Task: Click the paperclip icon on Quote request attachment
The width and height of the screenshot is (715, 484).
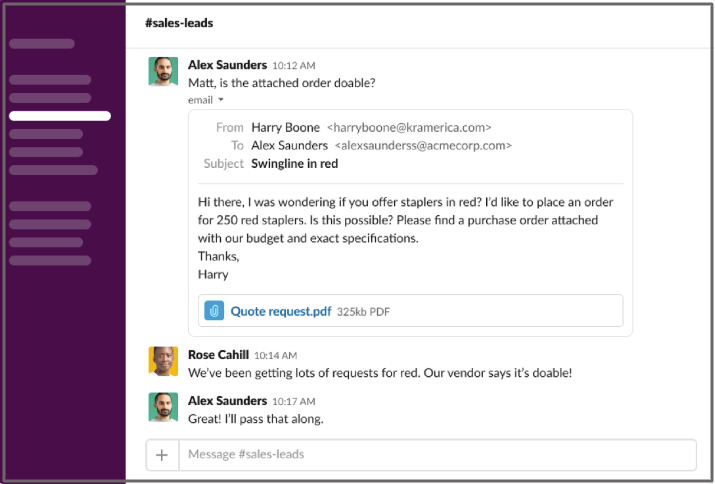Action: (214, 311)
